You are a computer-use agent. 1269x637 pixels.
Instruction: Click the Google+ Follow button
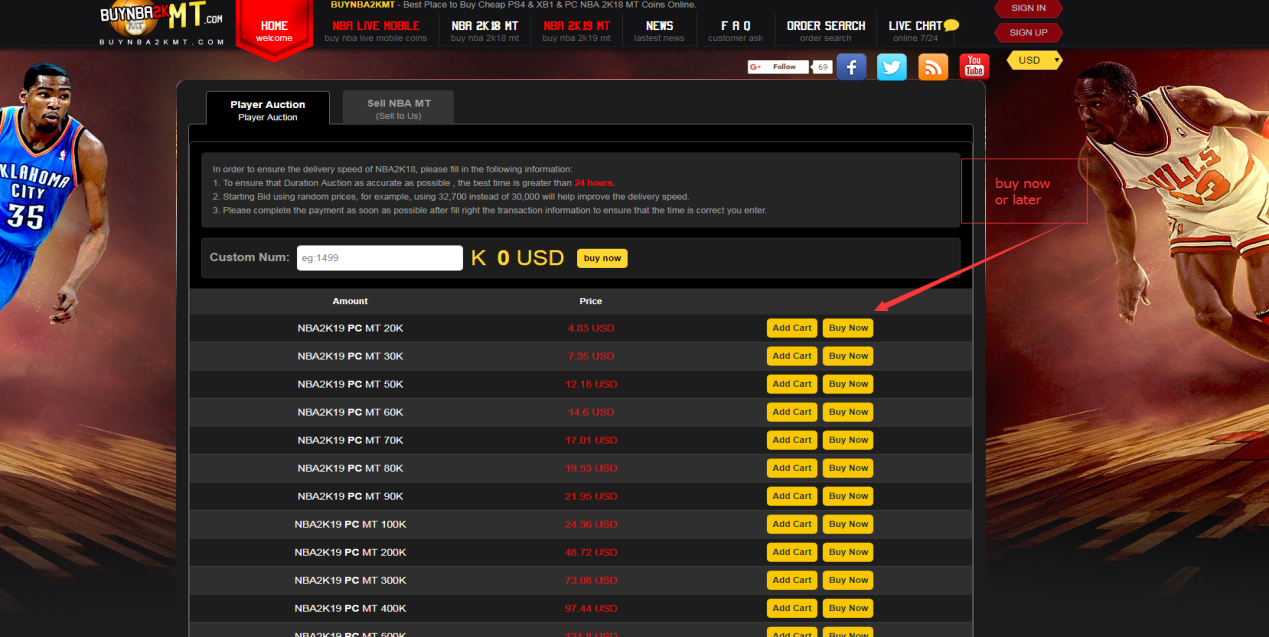(x=778, y=67)
